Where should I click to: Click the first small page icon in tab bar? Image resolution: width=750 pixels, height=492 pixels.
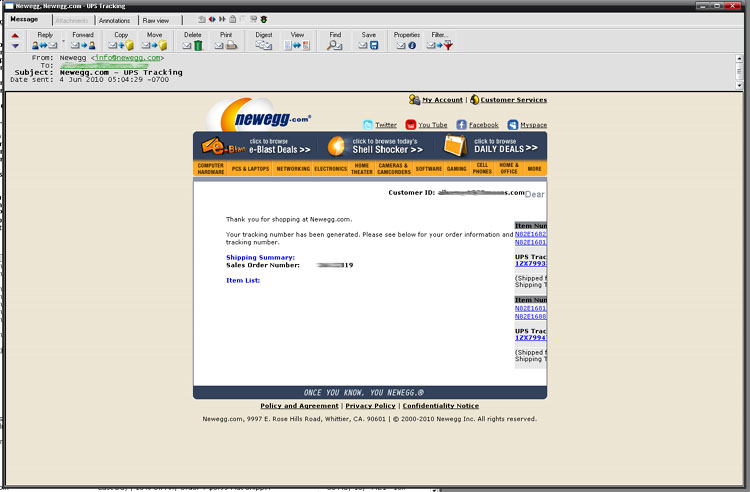(x=202, y=20)
